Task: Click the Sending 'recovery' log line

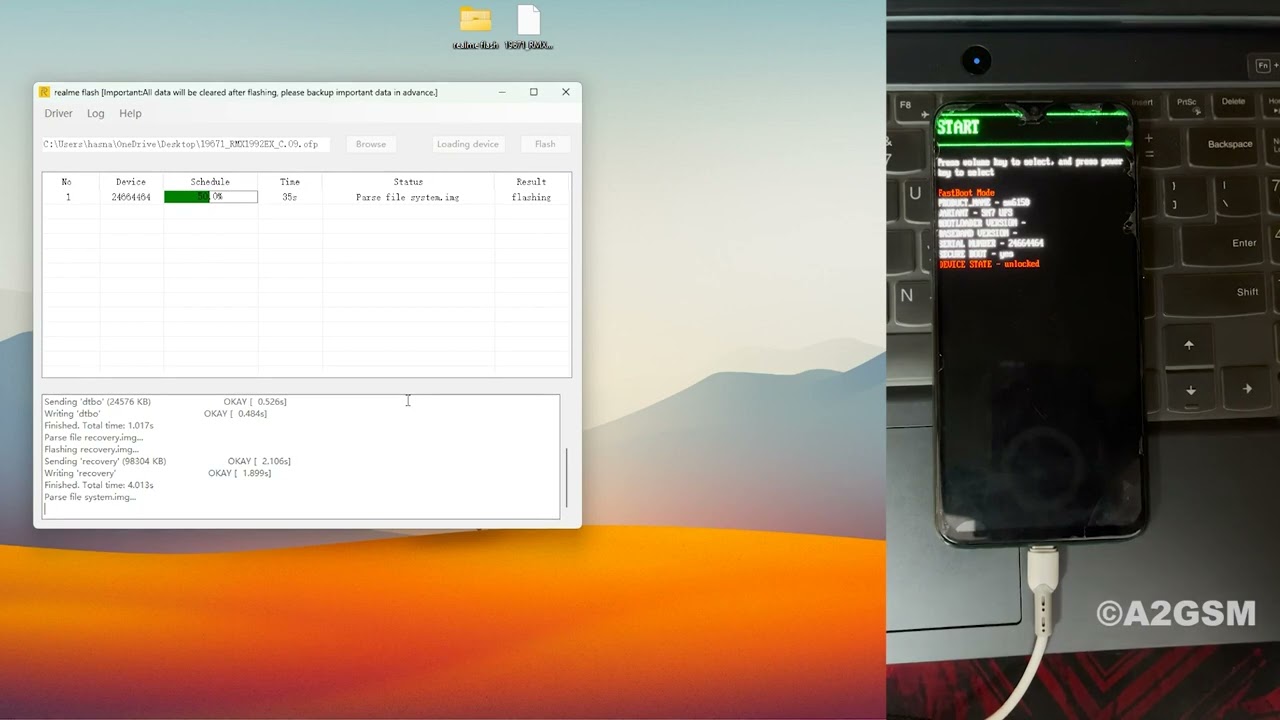Action: tap(167, 462)
